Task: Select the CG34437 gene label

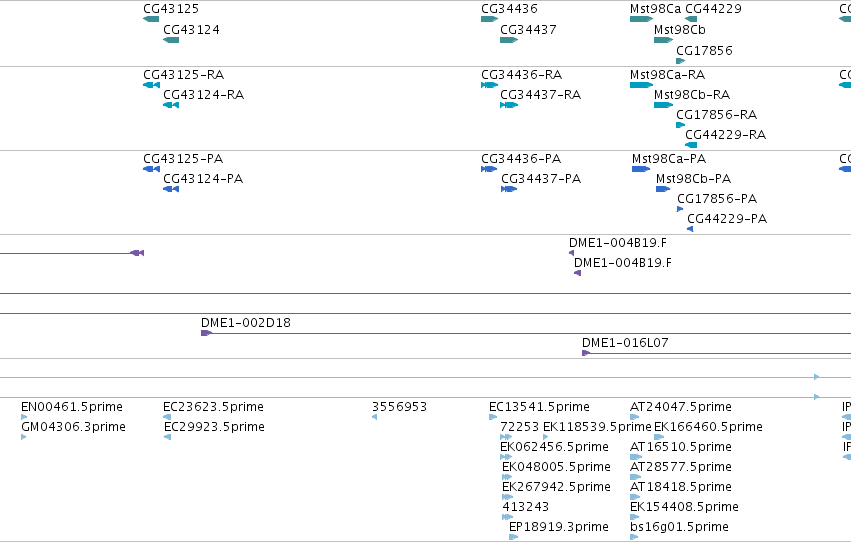Action: [x=528, y=30]
